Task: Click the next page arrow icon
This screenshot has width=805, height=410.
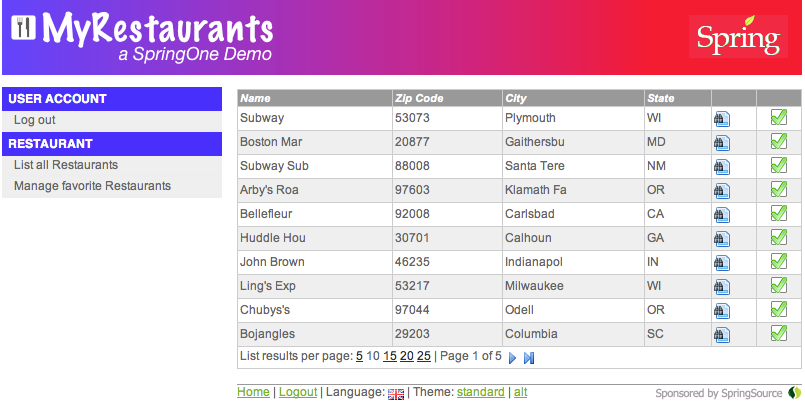Action: 513,357
